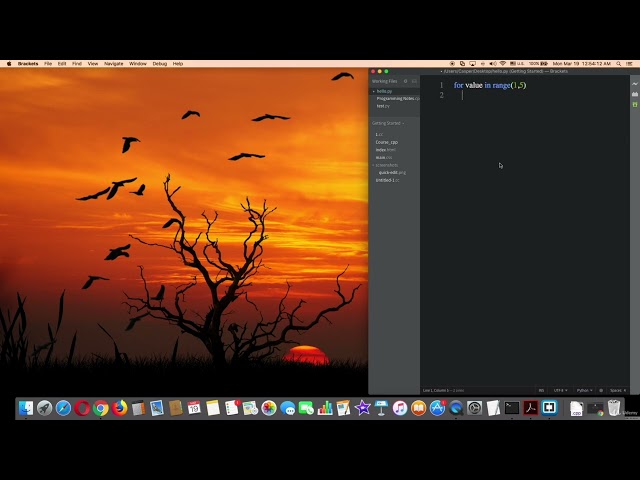Click the clock in the menu bar
This screenshot has height=480, width=640.
coord(582,64)
